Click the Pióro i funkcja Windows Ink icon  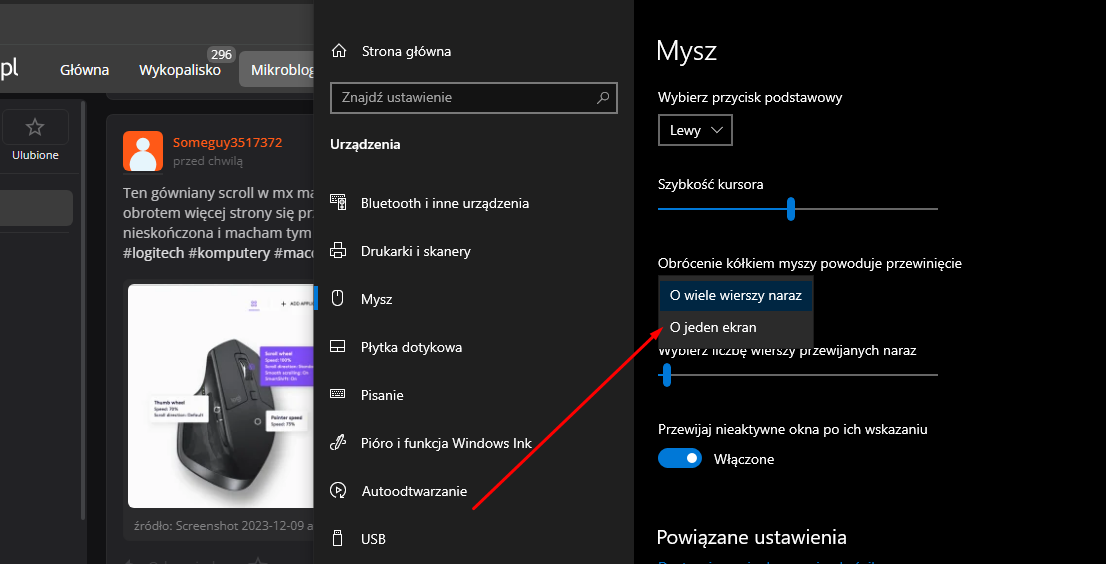click(x=338, y=443)
